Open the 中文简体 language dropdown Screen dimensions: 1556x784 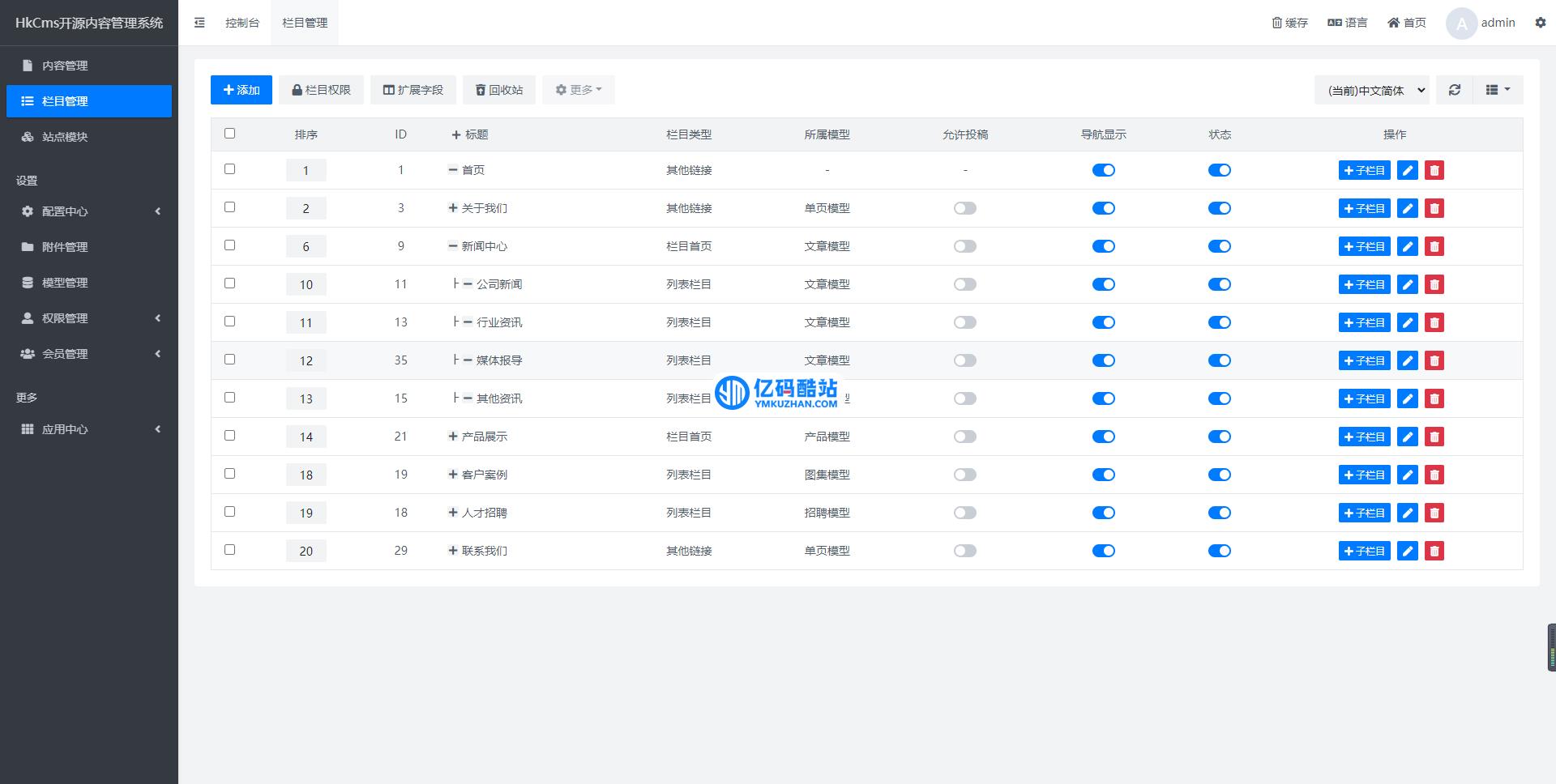click(x=1372, y=90)
